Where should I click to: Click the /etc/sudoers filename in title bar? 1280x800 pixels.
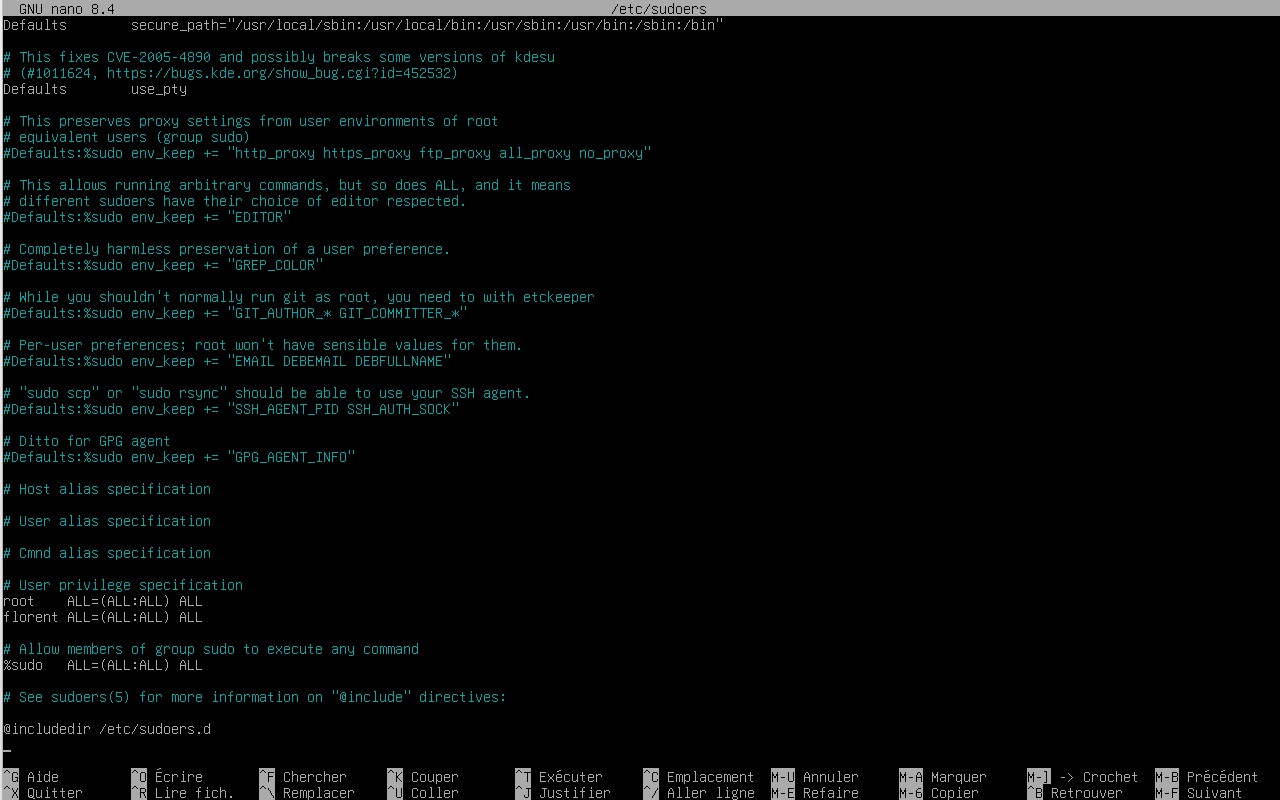(658, 9)
